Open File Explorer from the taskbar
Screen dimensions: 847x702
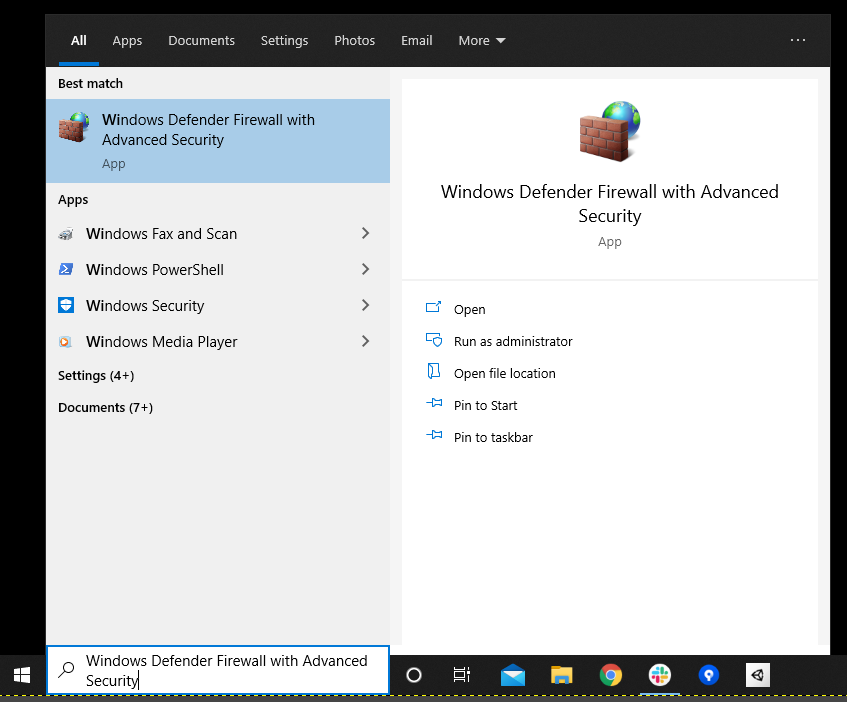(562, 675)
